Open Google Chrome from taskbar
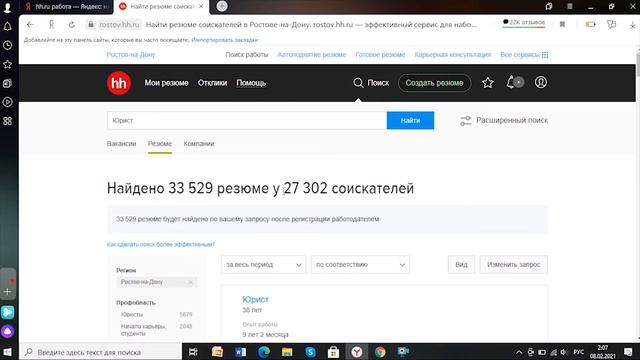640x360 pixels. (x=380, y=352)
